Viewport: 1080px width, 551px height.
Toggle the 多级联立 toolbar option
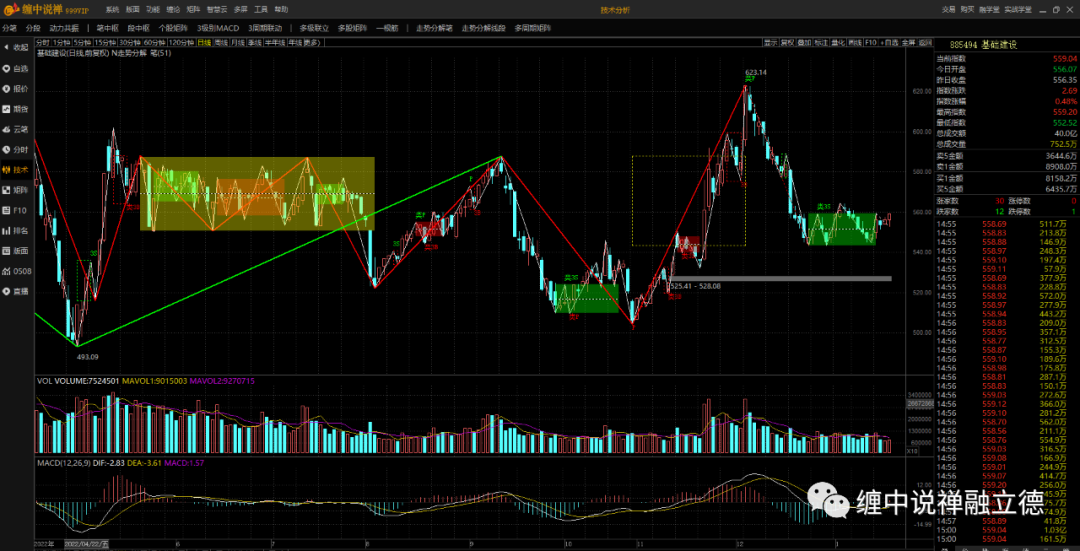(315, 28)
